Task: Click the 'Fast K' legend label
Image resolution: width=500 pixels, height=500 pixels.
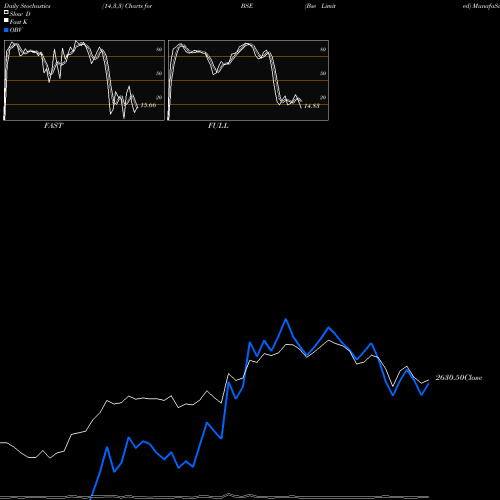Action: point(19,22)
